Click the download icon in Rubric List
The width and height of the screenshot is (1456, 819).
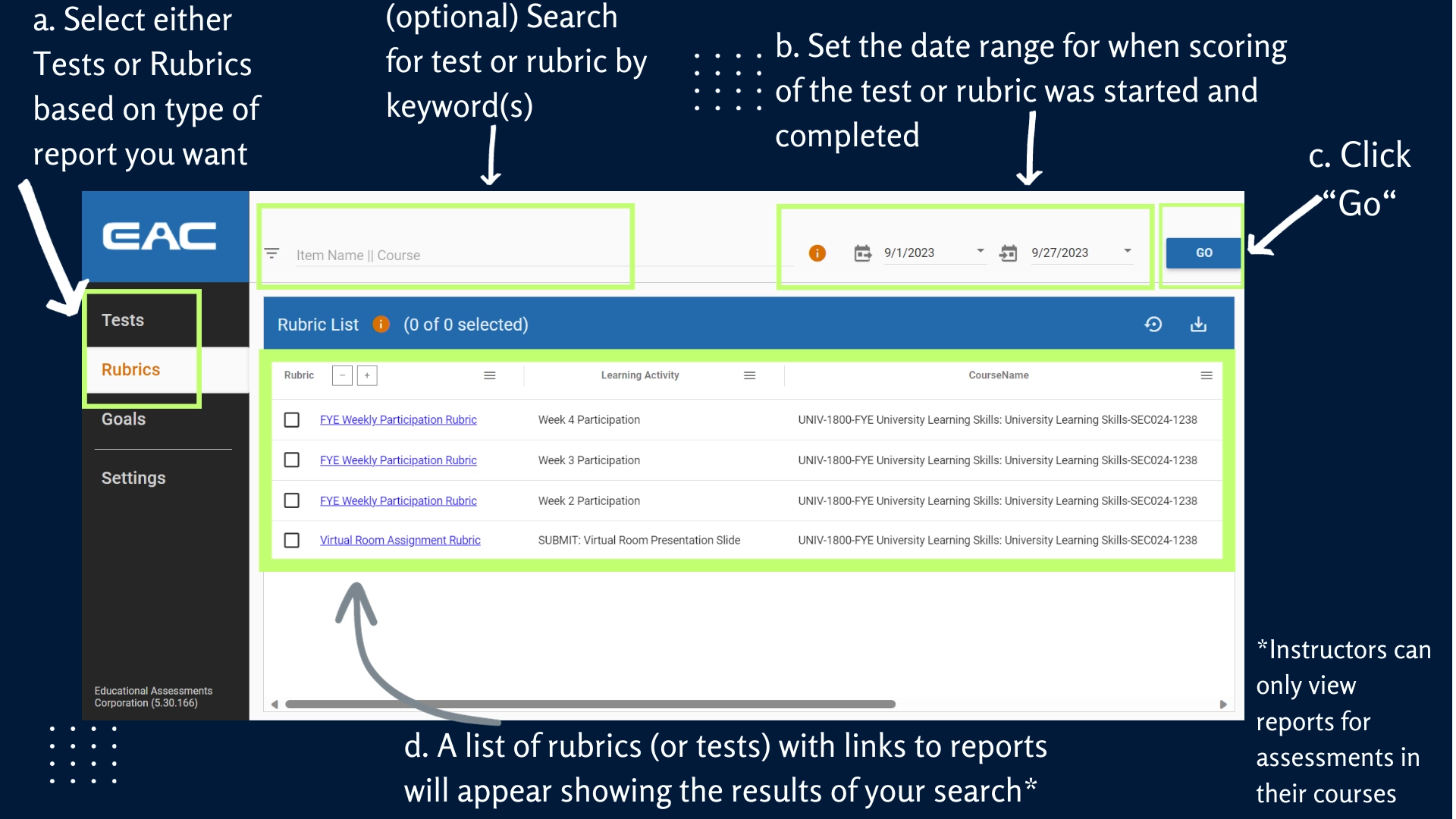pyautogui.click(x=1198, y=323)
